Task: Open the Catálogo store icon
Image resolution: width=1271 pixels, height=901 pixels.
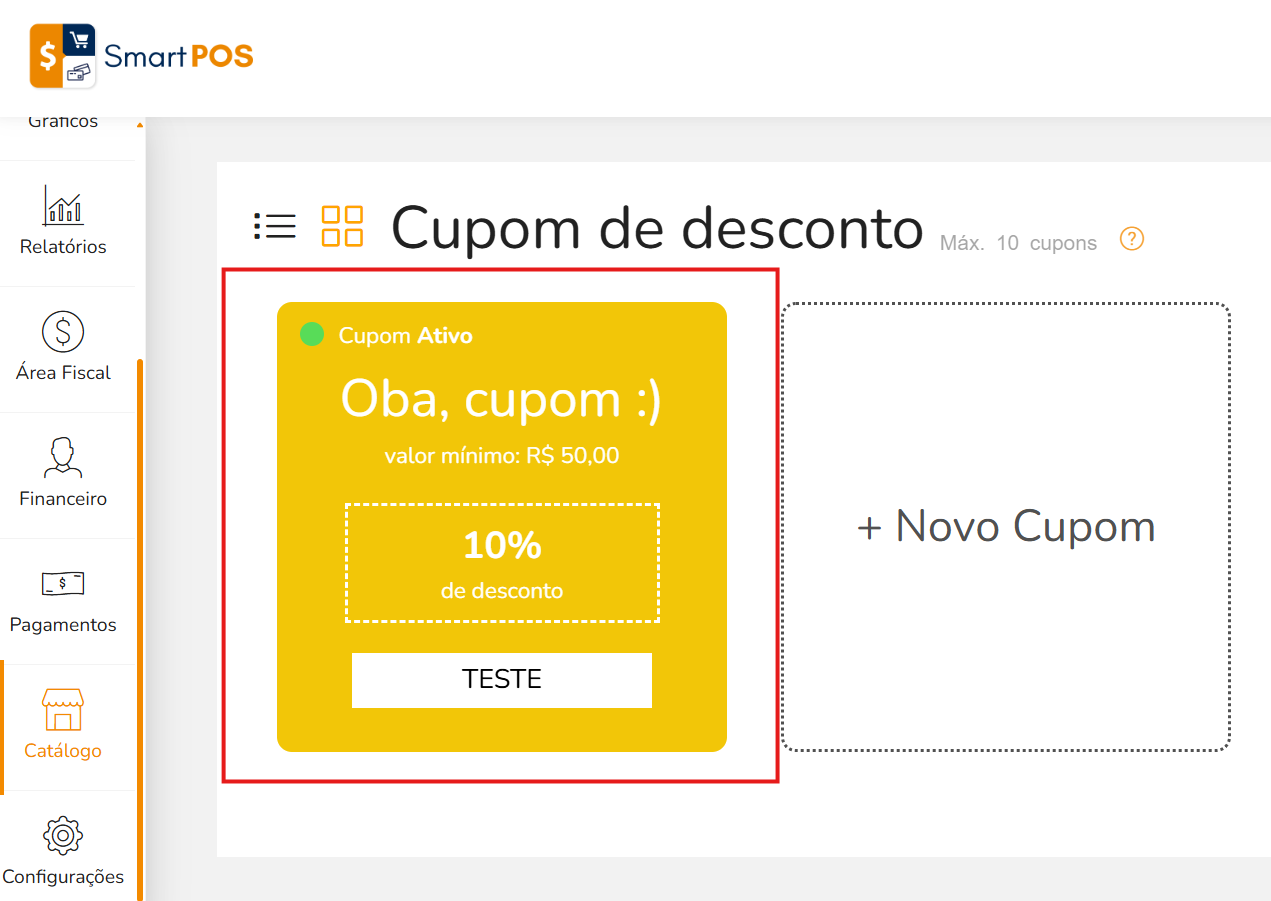Action: [63, 710]
